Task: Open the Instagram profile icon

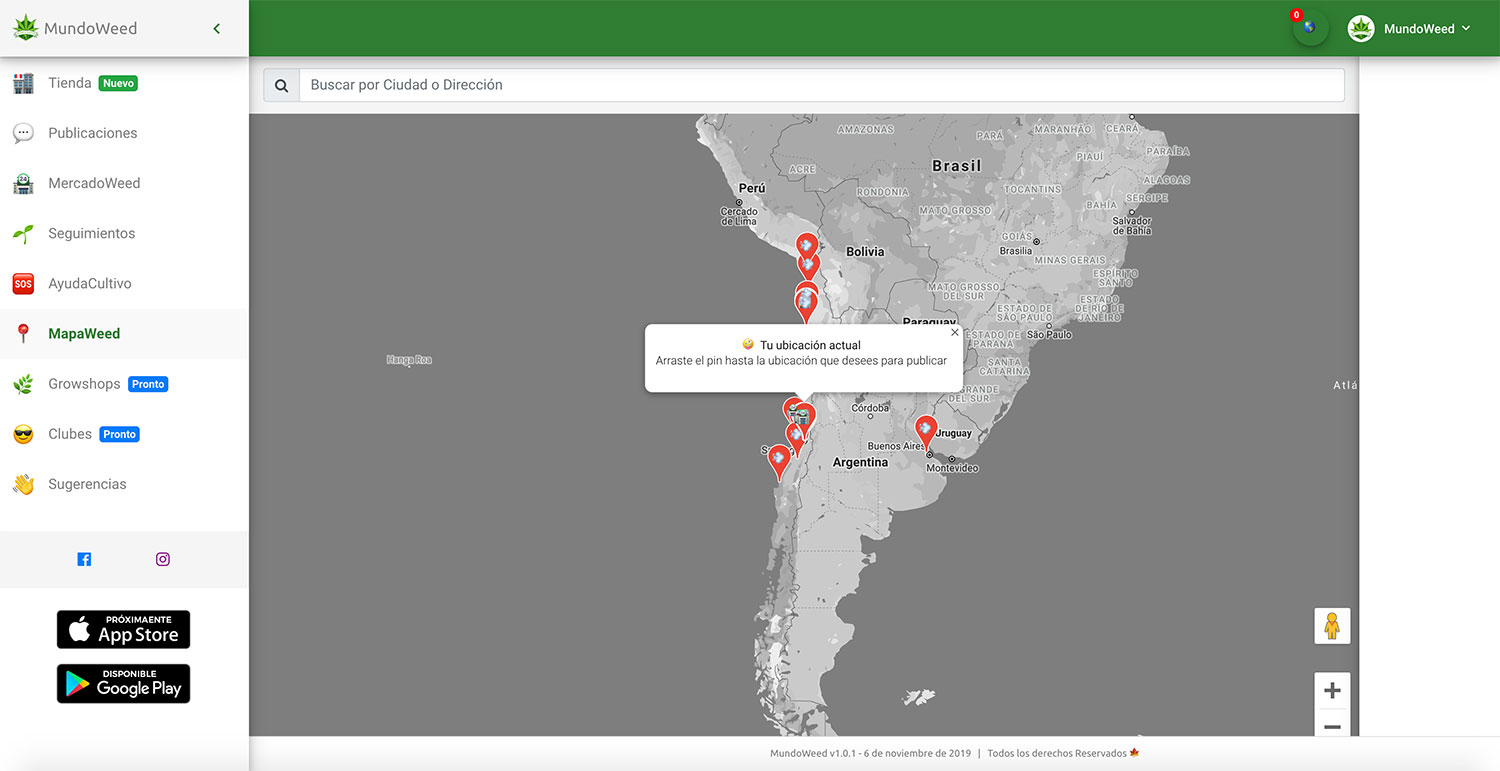Action: (x=163, y=559)
